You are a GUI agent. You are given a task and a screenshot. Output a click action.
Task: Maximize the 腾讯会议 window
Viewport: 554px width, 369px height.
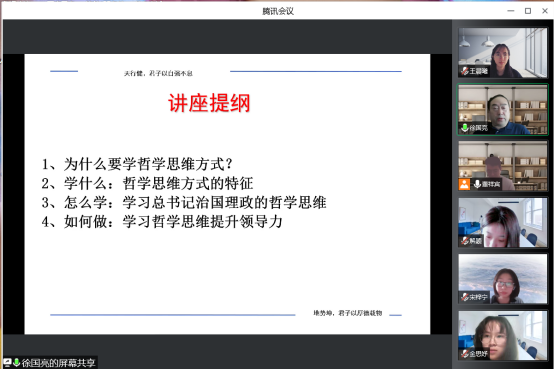(x=528, y=11)
